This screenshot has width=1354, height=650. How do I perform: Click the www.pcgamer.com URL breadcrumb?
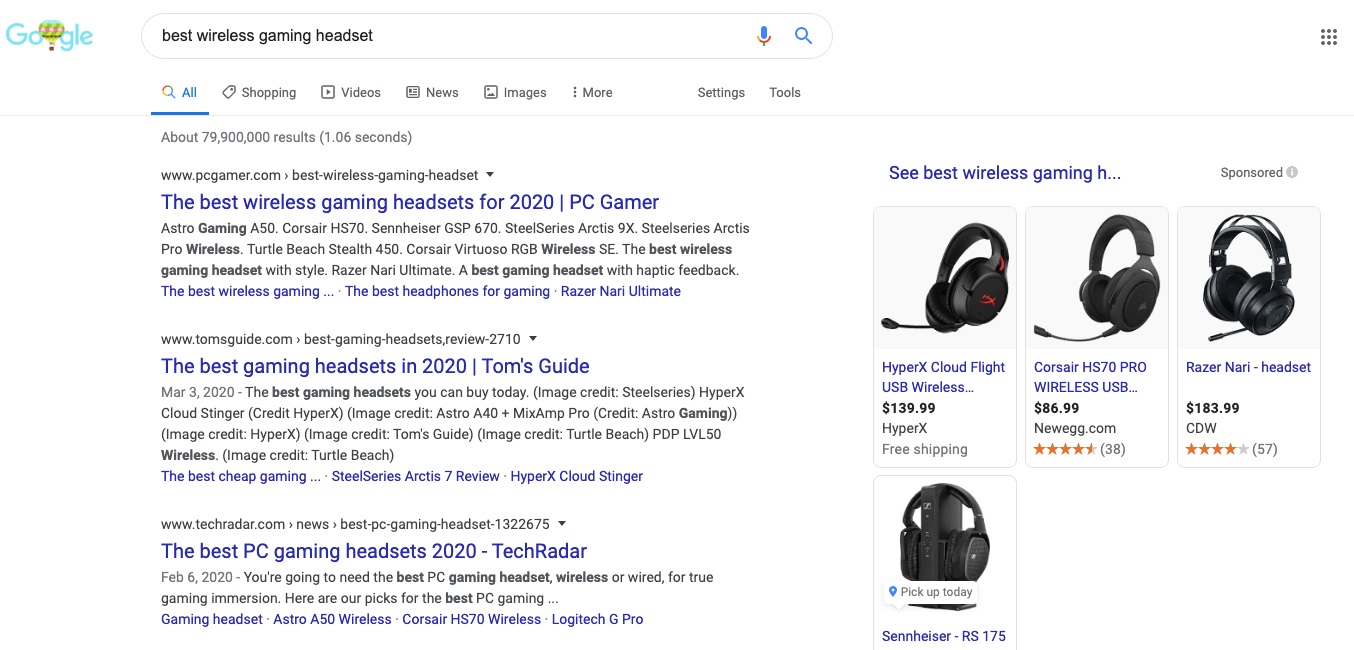(320, 174)
